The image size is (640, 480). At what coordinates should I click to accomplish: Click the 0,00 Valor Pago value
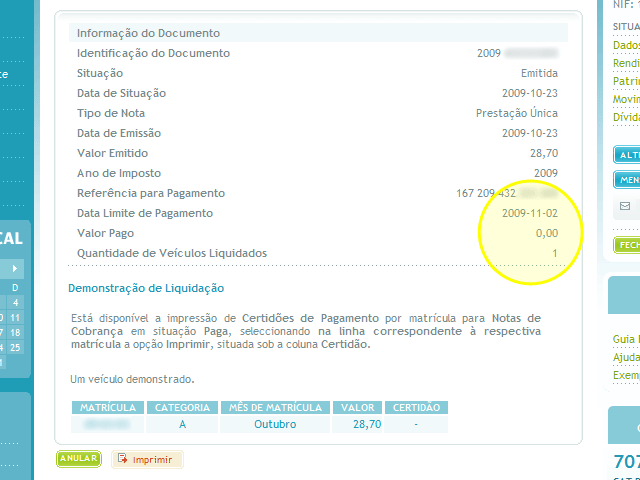[547, 233]
